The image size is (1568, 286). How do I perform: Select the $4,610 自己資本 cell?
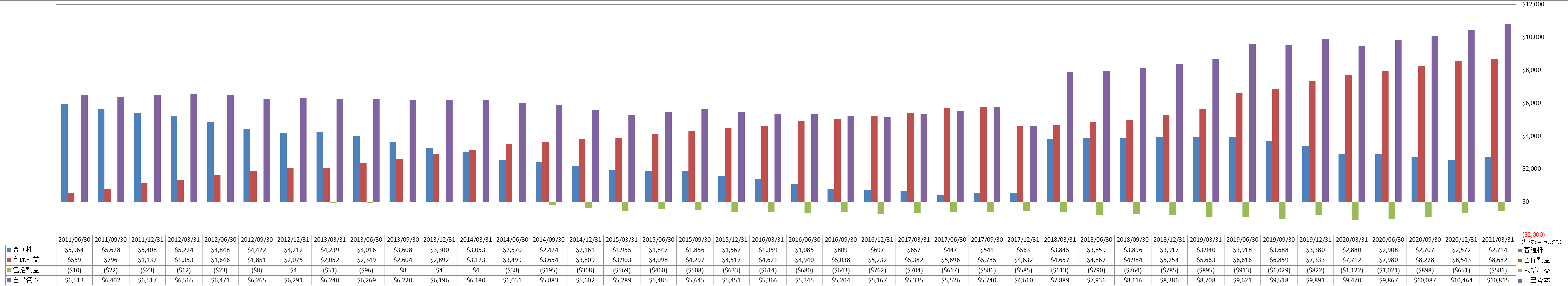click(x=1024, y=281)
